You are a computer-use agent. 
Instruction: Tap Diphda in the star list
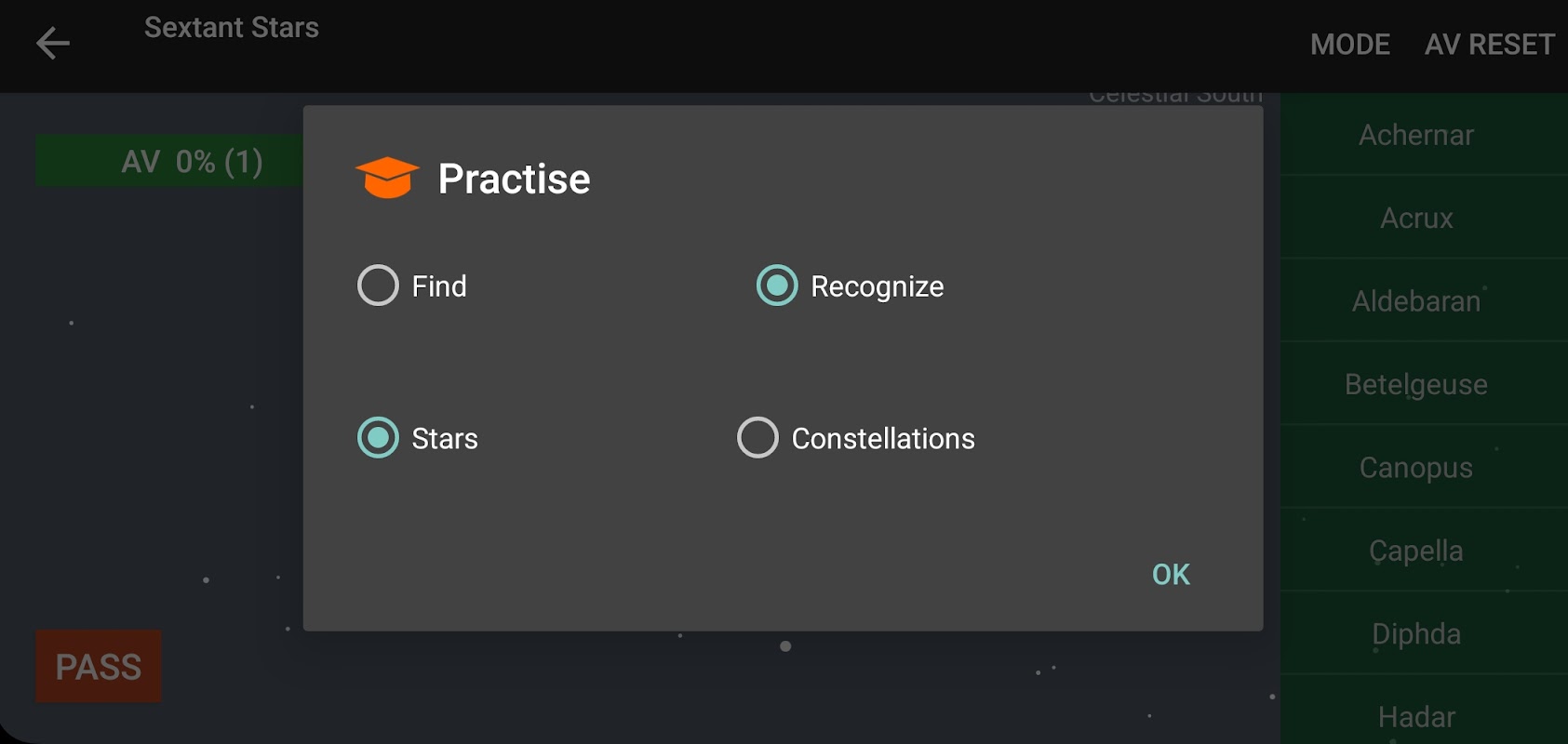point(1415,633)
